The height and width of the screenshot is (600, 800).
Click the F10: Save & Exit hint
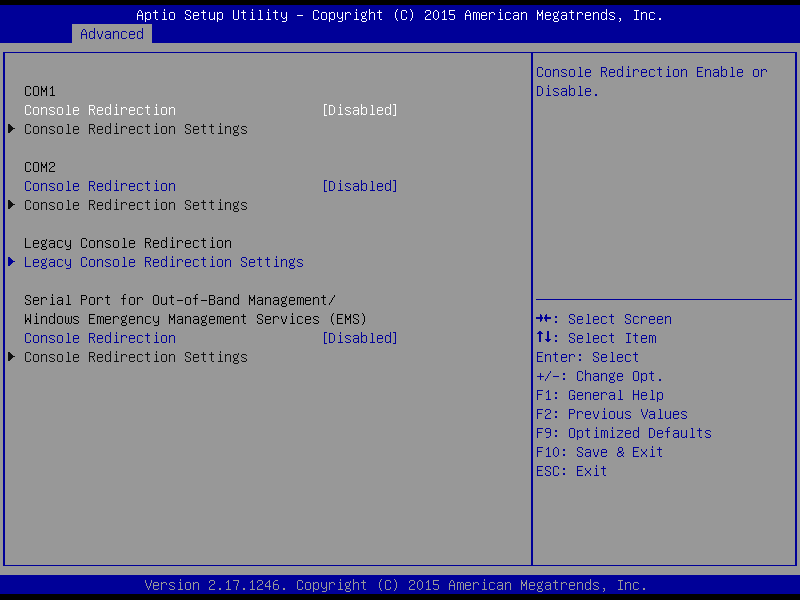[x=599, y=452]
